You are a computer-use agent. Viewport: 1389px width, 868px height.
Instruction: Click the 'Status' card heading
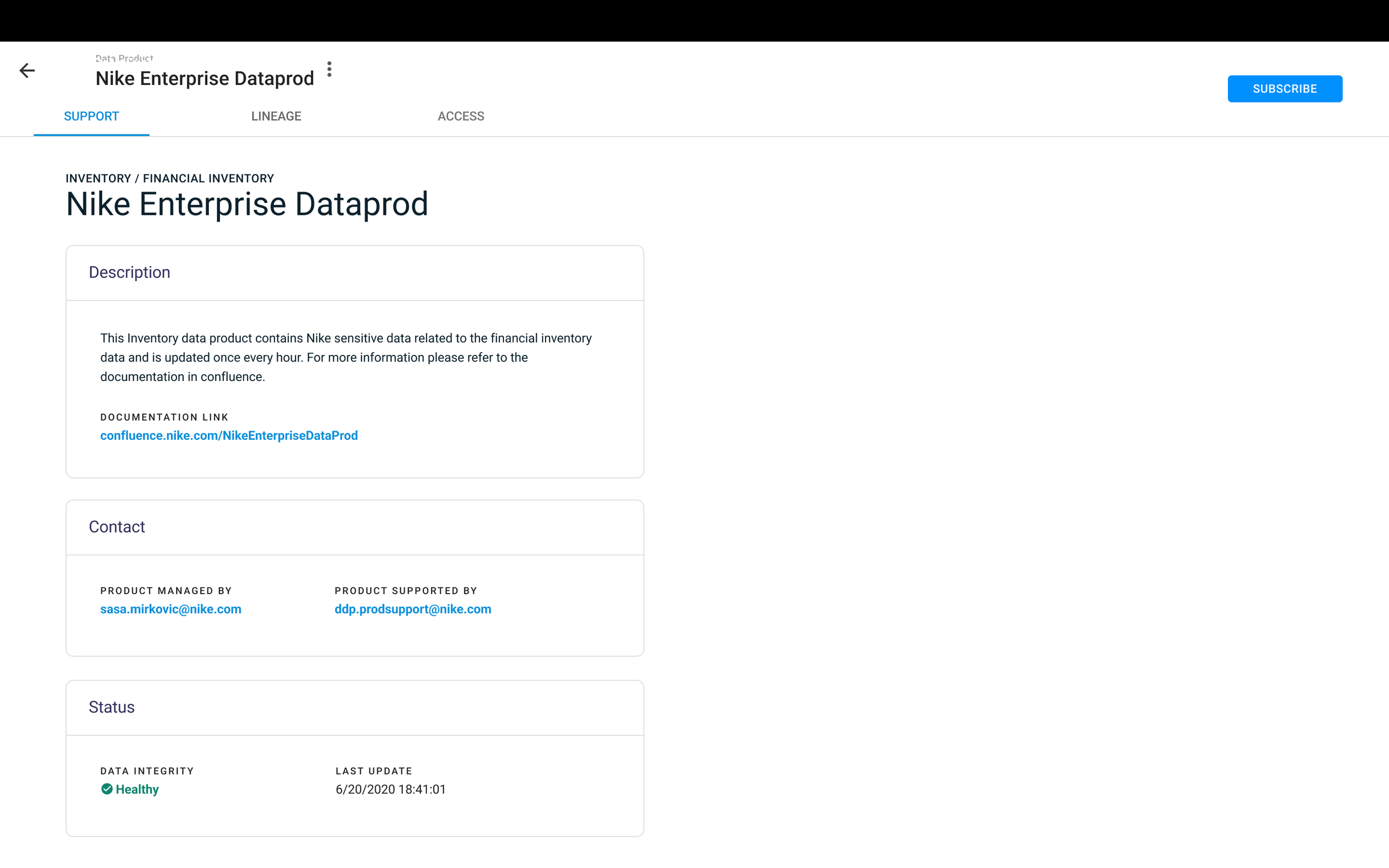pos(111,707)
